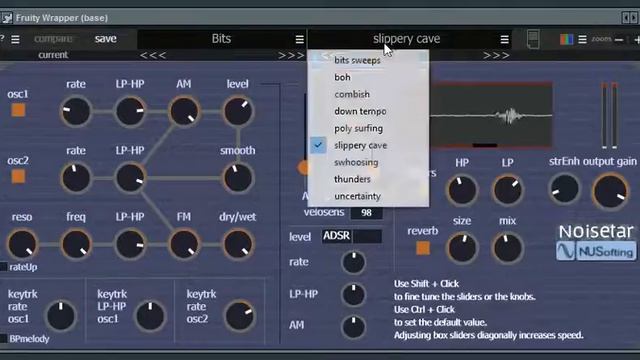Click the NUSofting logo

click(596, 251)
